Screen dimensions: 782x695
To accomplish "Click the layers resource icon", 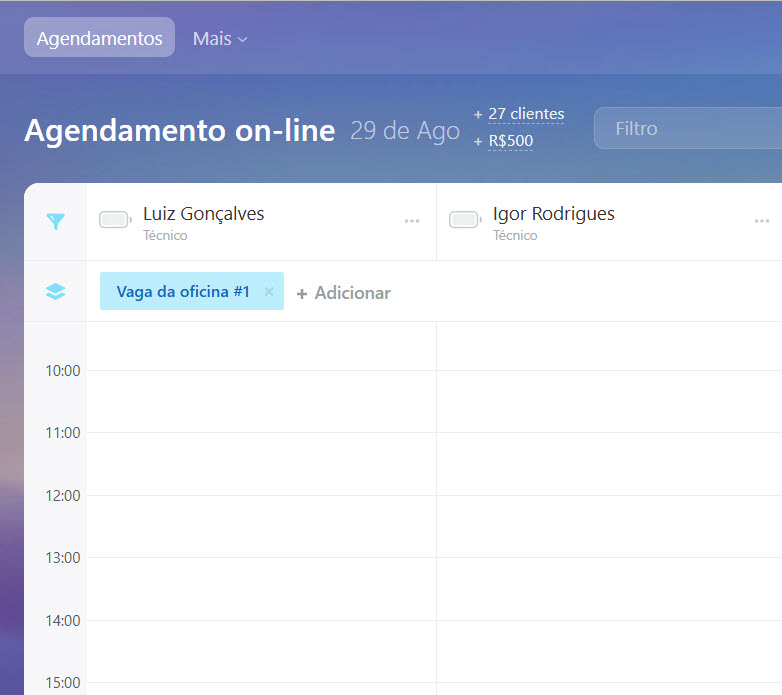I will [56, 292].
